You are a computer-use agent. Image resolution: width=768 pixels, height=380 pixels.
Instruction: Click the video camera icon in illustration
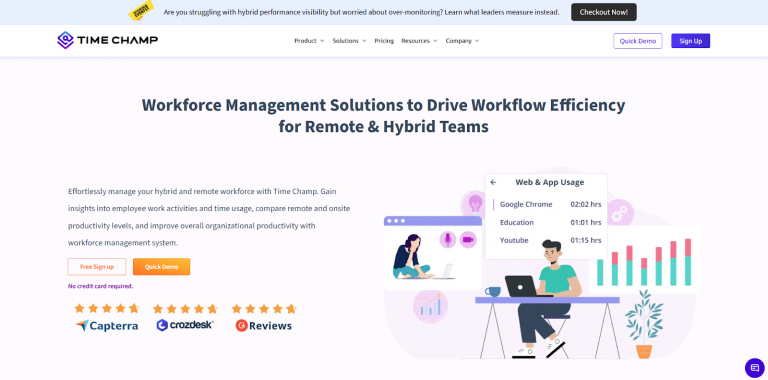point(468,239)
